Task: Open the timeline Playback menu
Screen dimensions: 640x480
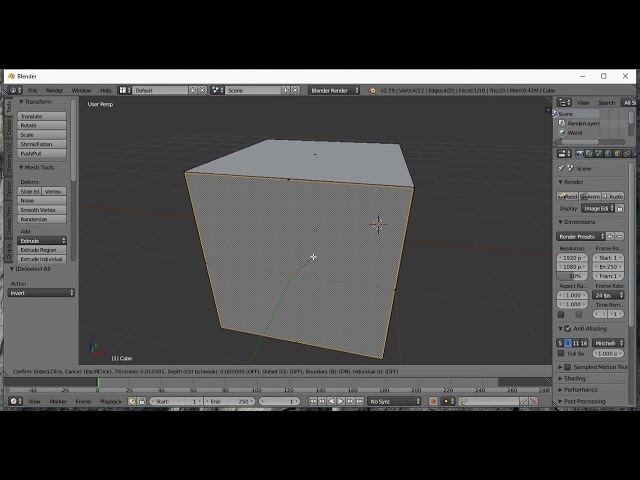Action: point(111,401)
